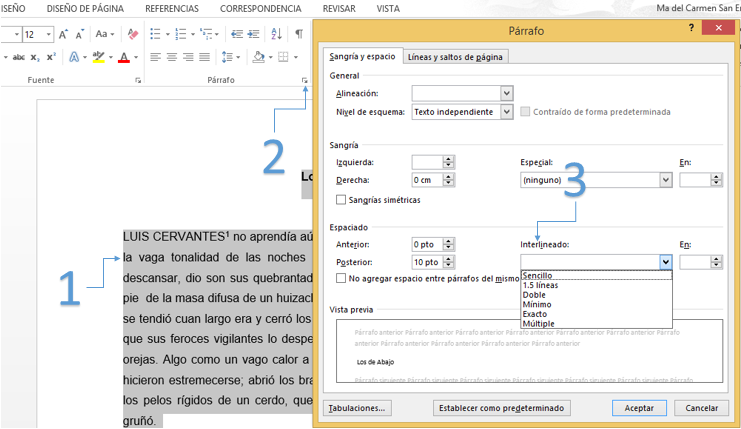Click the red font color swatch button
Viewport: 741px width, 429px height.
click(123, 57)
